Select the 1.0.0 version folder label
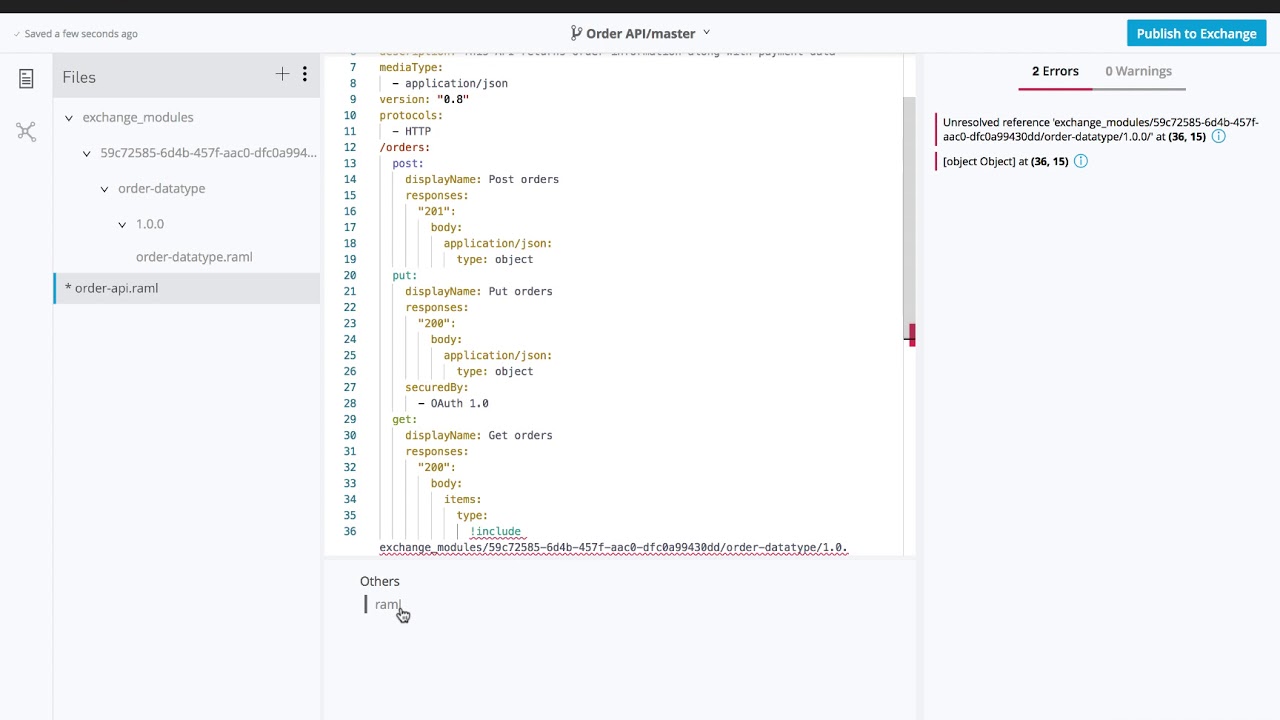The width and height of the screenshot is (1280, 720). (x=150, y=224)
